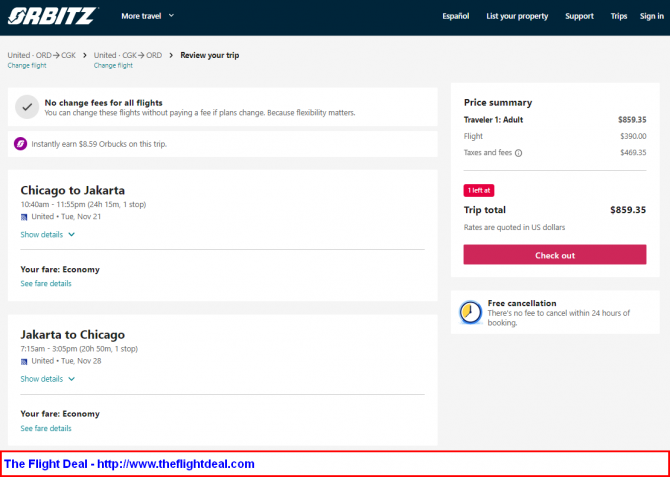See fare details for Chicago to Jakarta
Viewport: 670px width, 477px height.
tap(46, 283)
